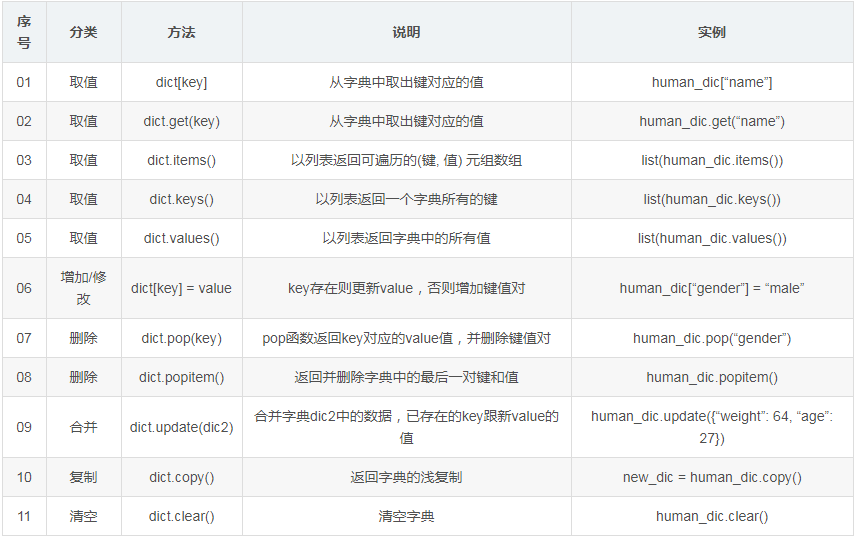This screenshot has height=540, width=856.
Task: Click description '清空字典'
Action: click(406, 517)
